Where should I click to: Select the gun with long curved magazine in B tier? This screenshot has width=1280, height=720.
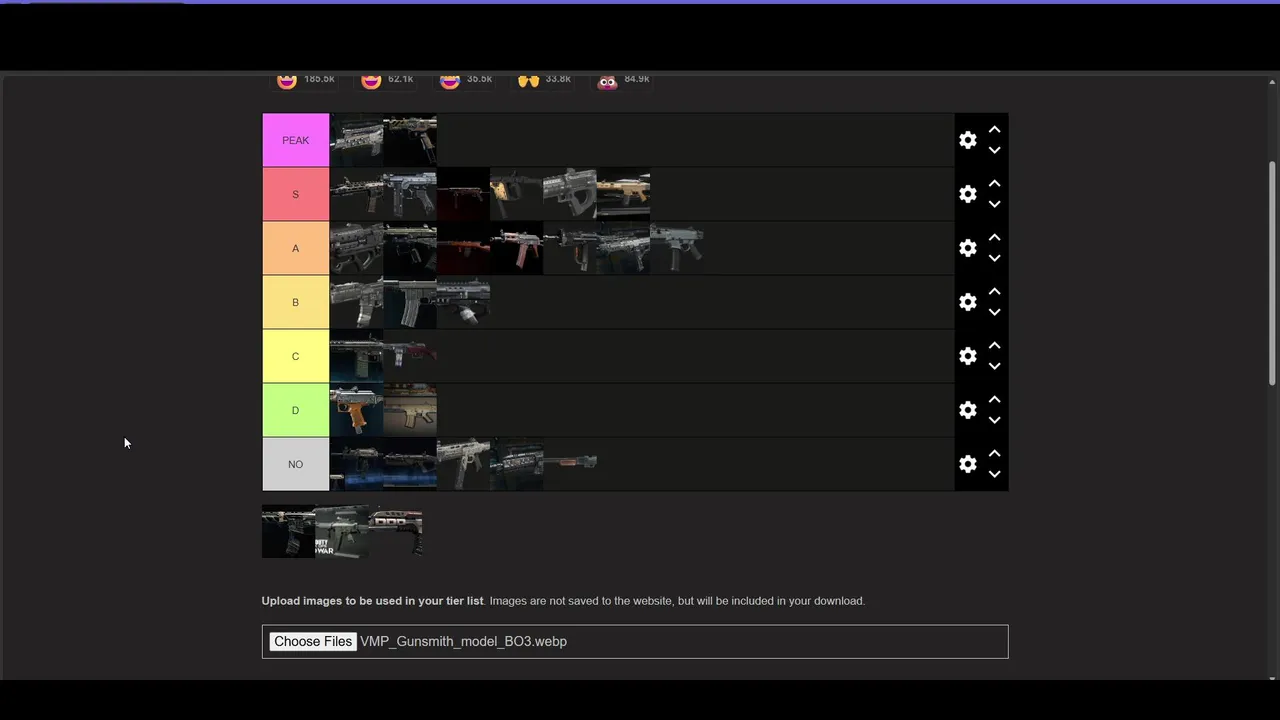[410, 302]
